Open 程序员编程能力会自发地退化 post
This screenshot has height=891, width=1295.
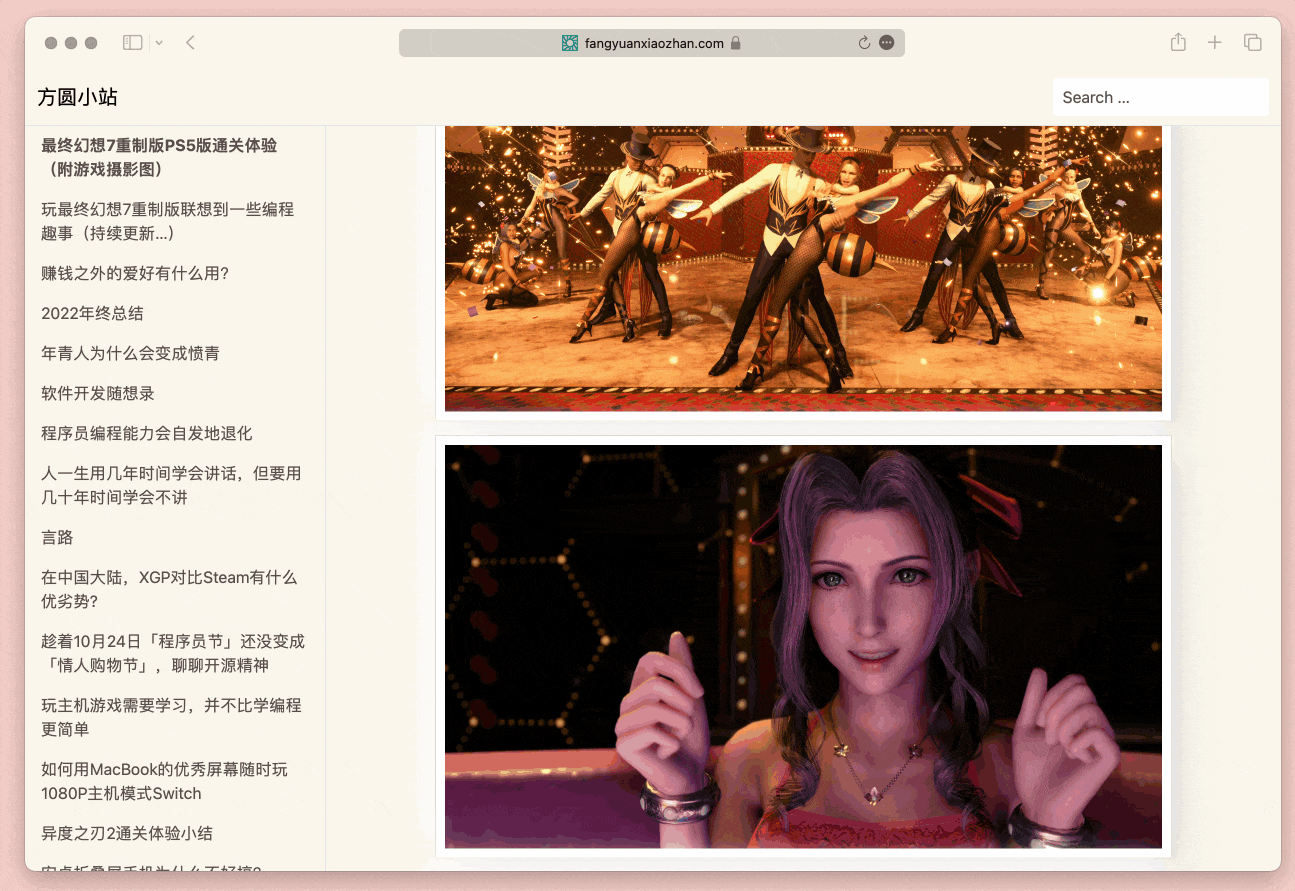147,433
